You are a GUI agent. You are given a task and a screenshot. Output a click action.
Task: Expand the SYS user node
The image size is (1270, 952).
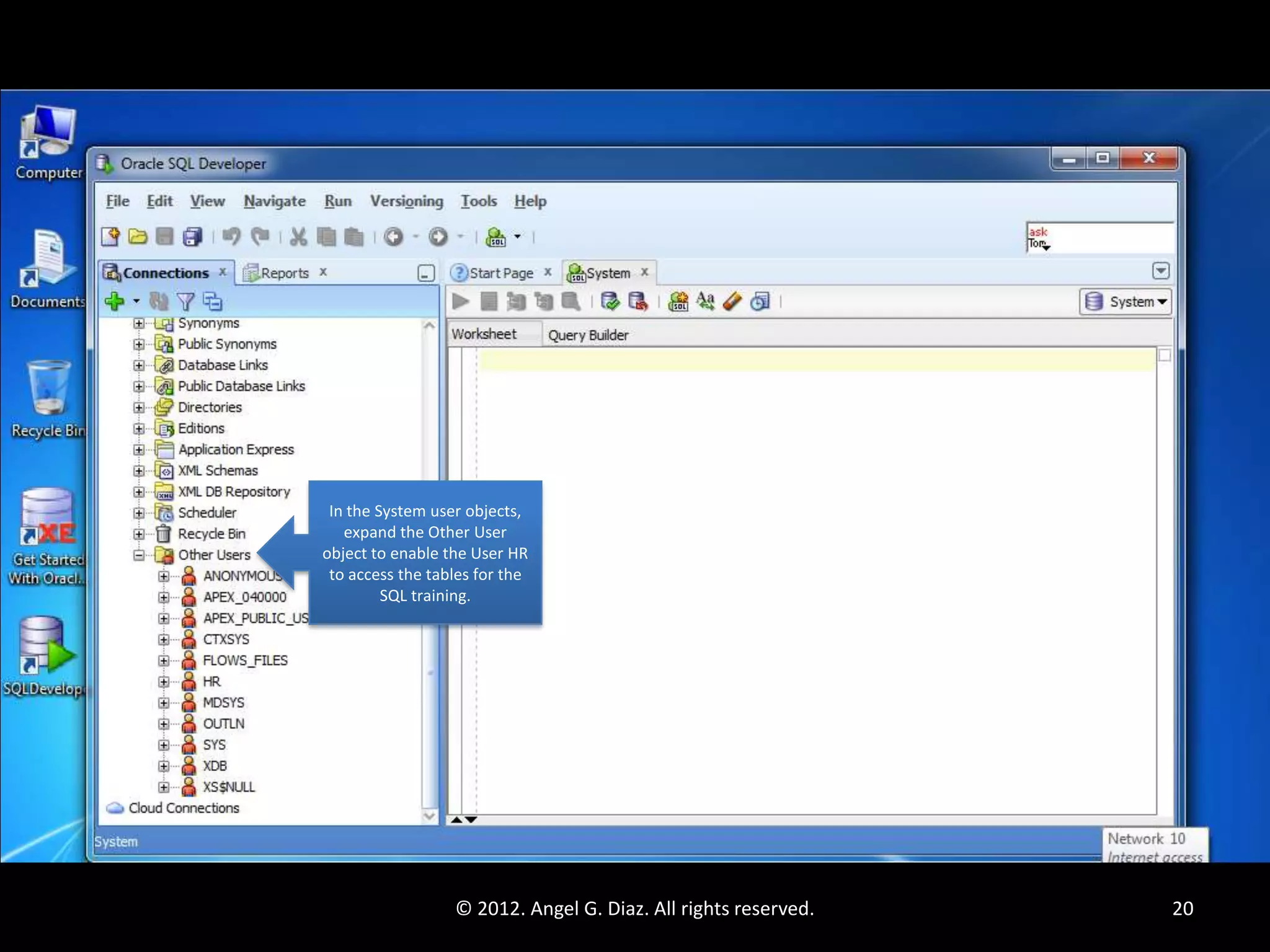pos(164,745)
